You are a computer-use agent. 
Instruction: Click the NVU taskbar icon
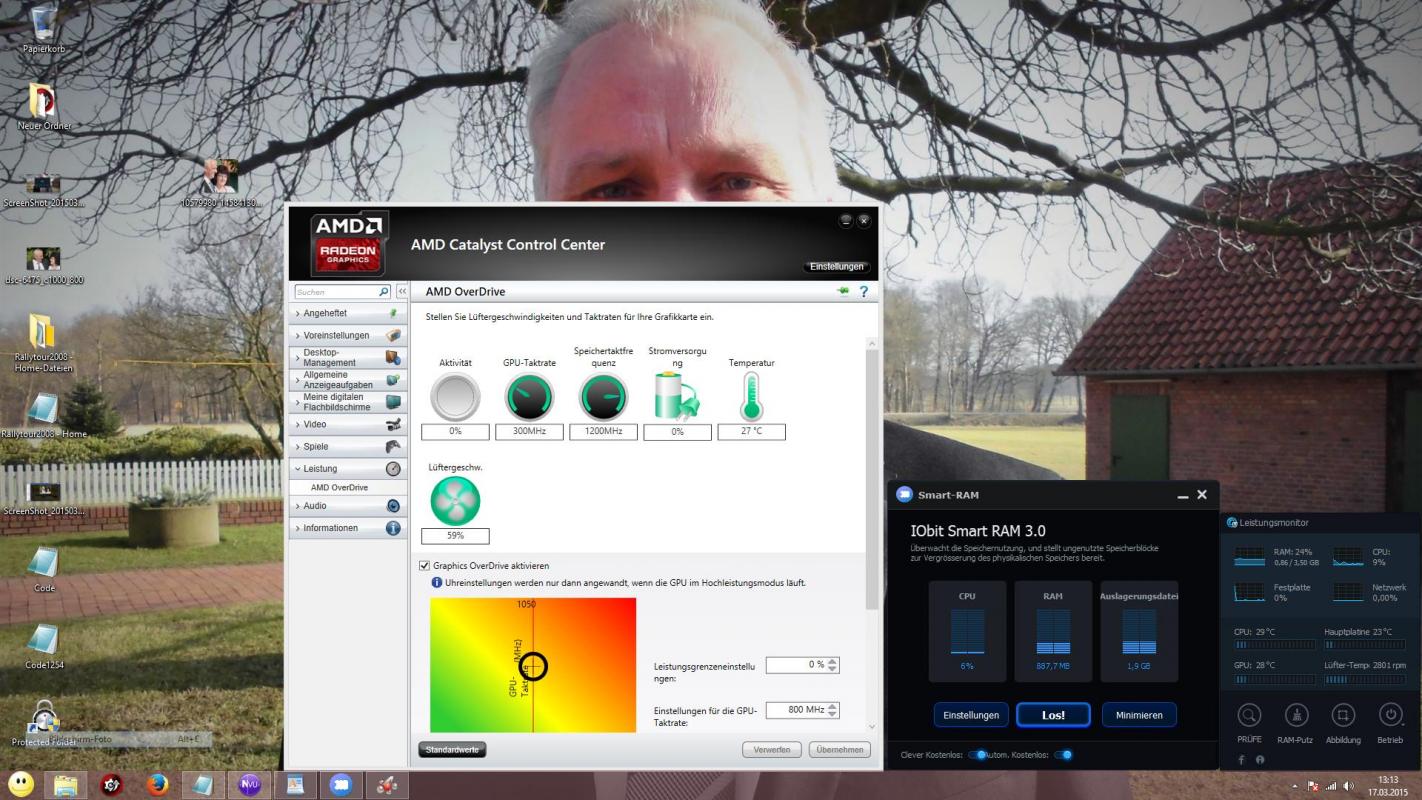click(x=249, y=785)
